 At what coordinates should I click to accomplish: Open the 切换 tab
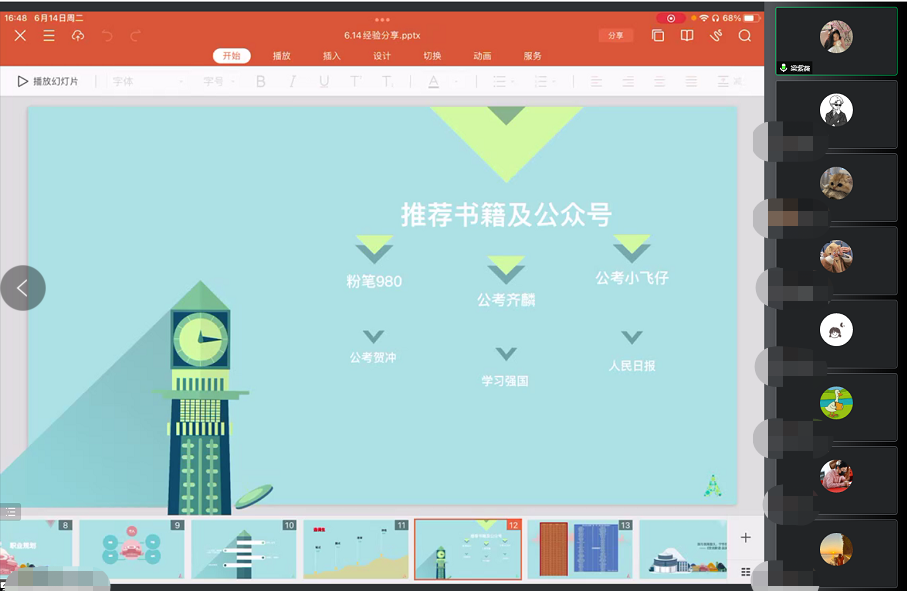[x=432, y=56]
